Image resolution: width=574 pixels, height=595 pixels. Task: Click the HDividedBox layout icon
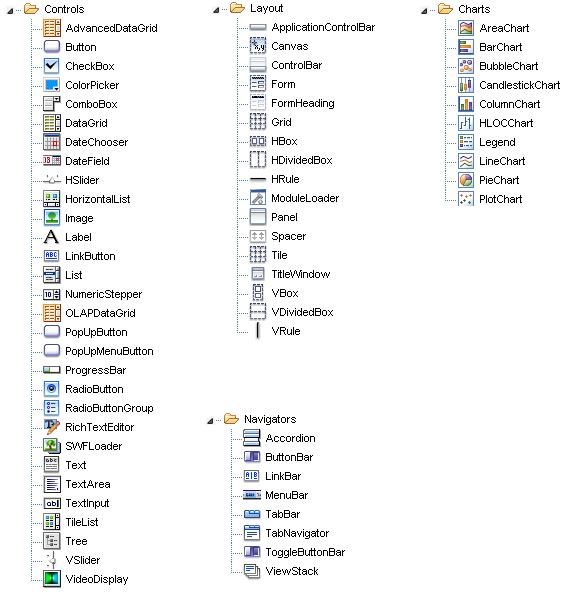click(258, 159)
